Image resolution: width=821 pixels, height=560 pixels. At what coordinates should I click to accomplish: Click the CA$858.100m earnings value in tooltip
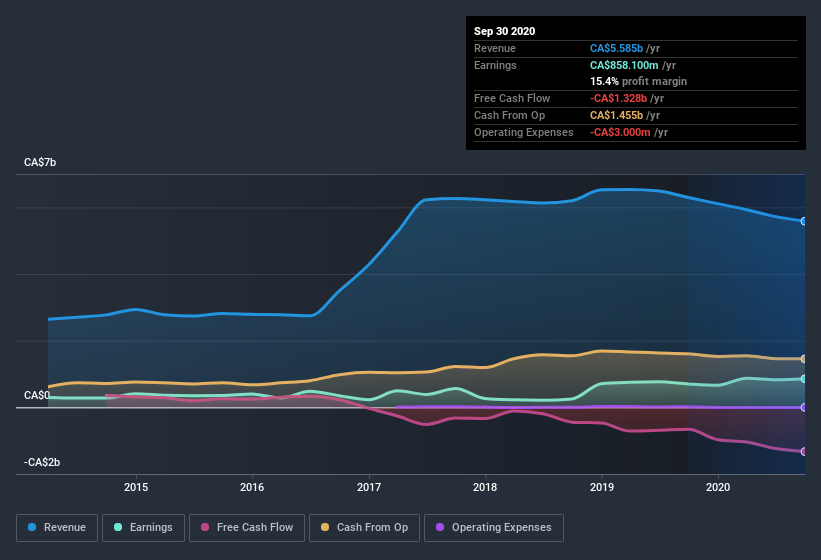[x=624, y=65]
